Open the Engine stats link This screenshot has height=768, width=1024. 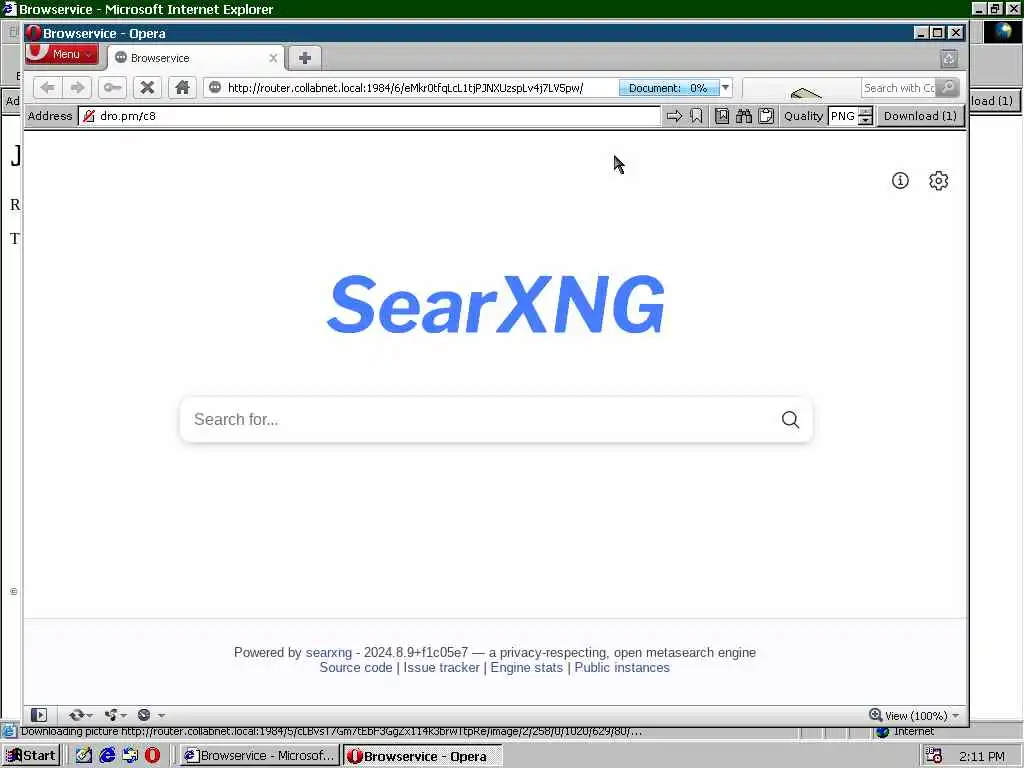[526, 667]
